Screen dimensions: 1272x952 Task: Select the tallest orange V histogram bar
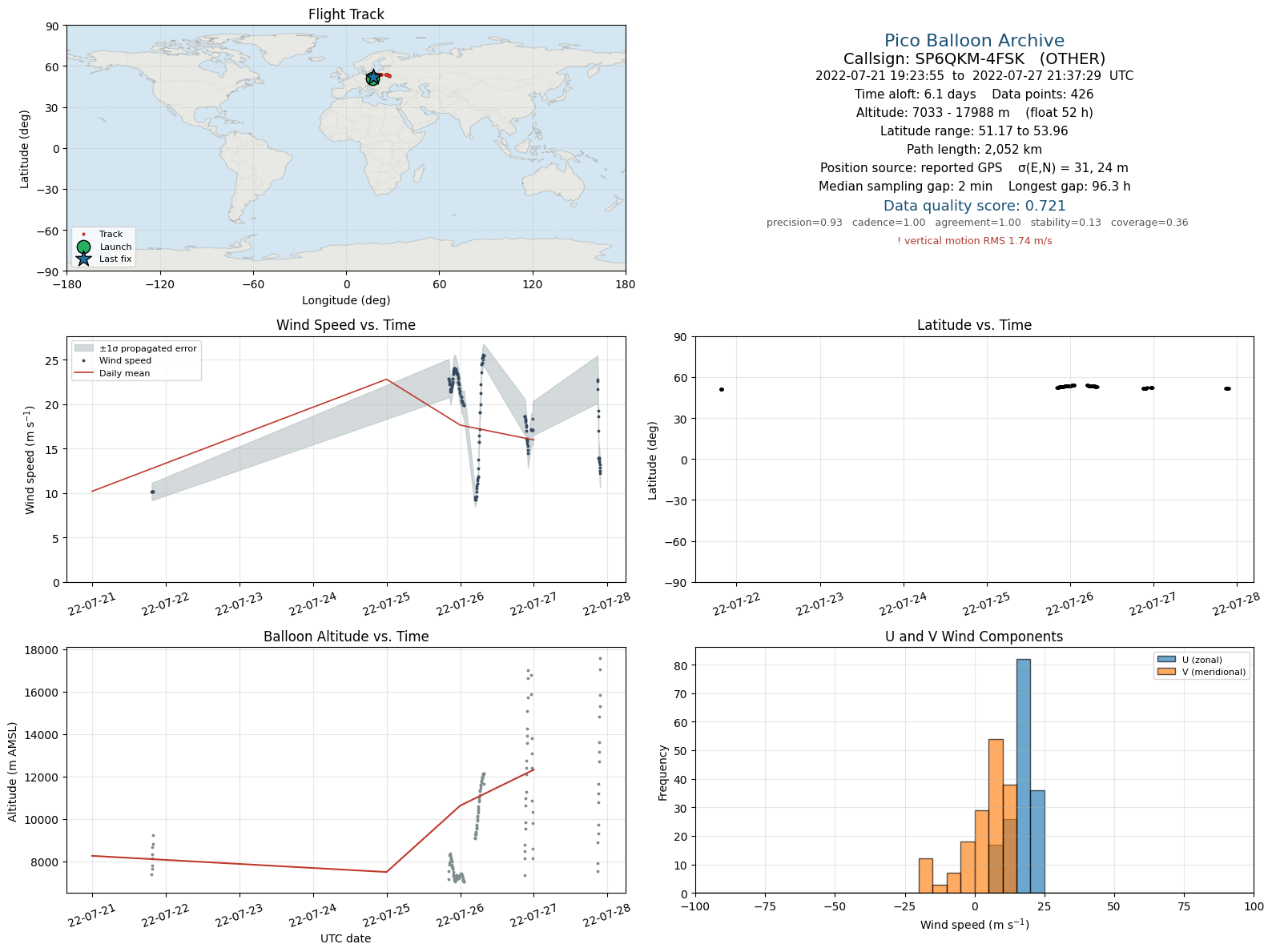tap(996, 816)
